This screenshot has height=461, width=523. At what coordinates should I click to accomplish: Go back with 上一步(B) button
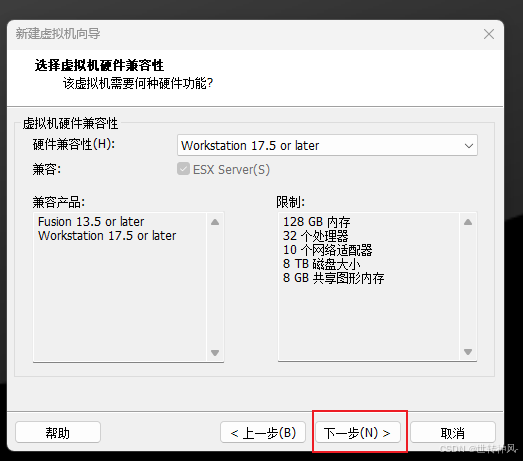tap(263, 433)
